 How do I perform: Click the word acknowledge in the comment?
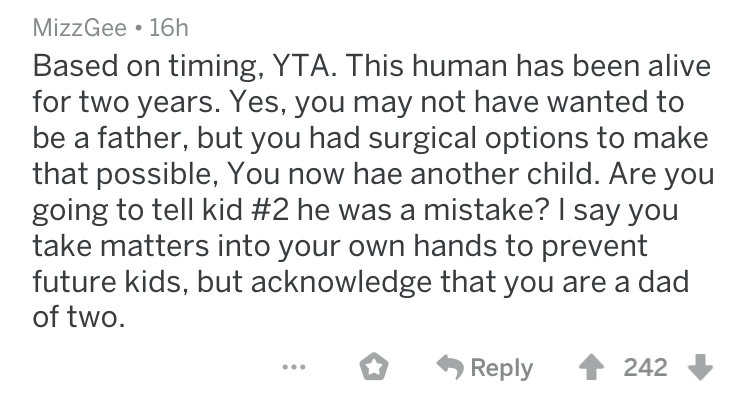[x=342, y=283]
